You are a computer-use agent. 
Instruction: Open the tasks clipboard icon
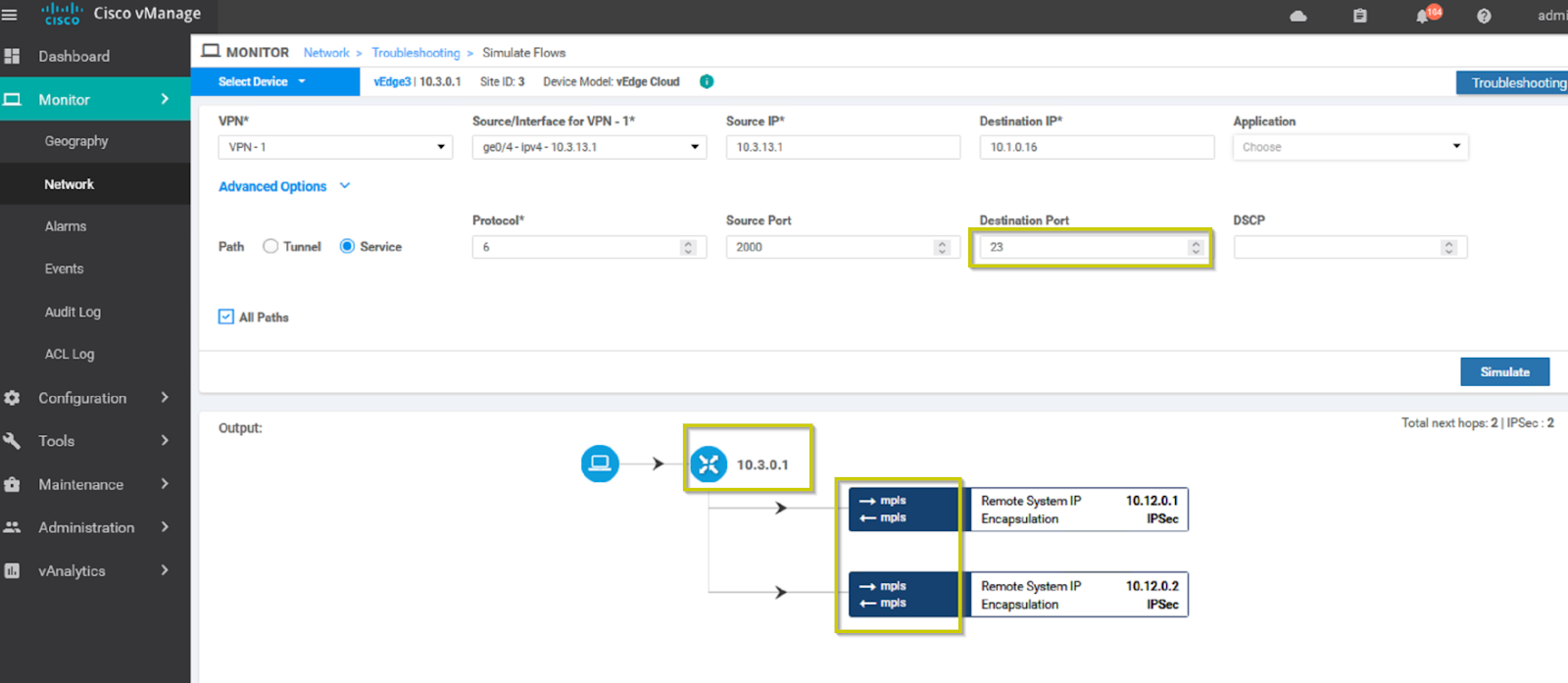[1360, 16]
